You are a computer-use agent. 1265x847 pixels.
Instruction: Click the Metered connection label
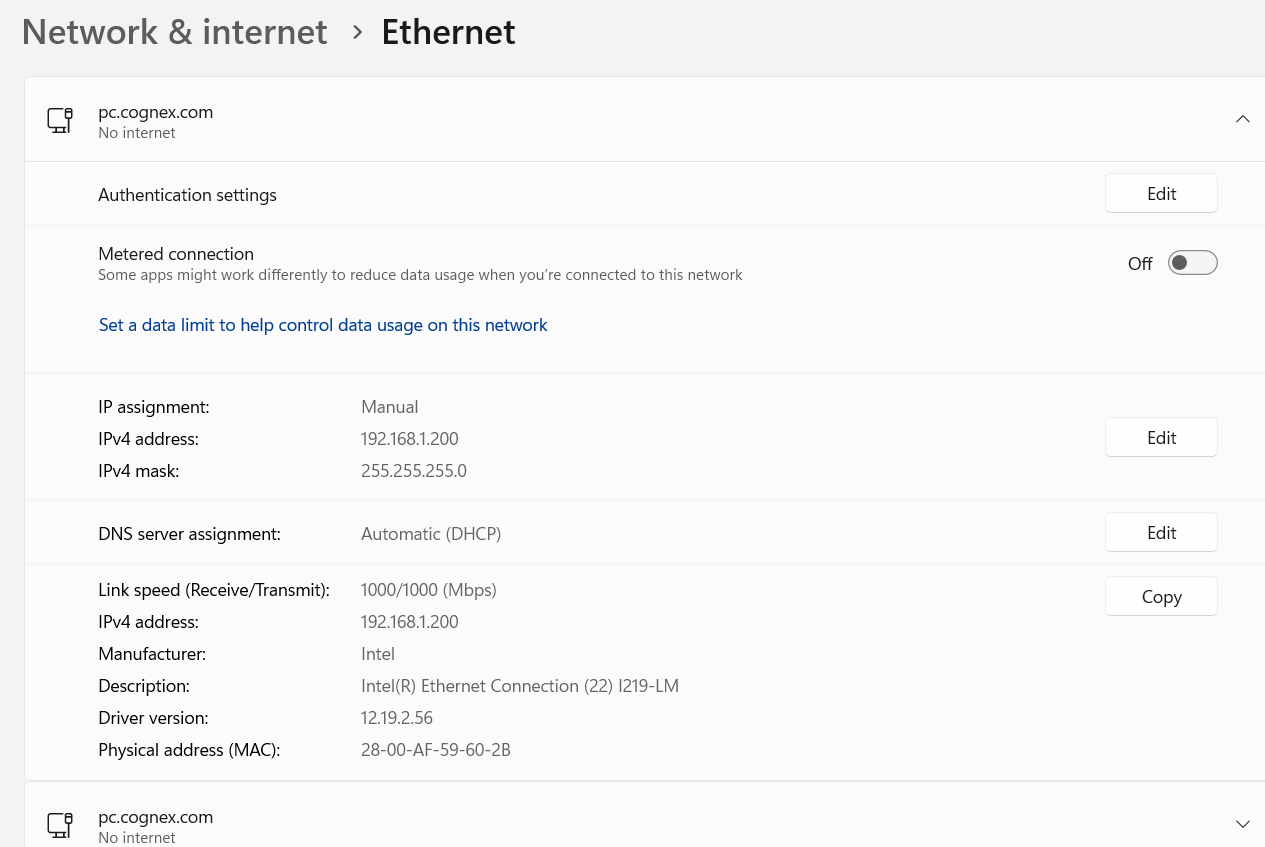pos(176,254)
